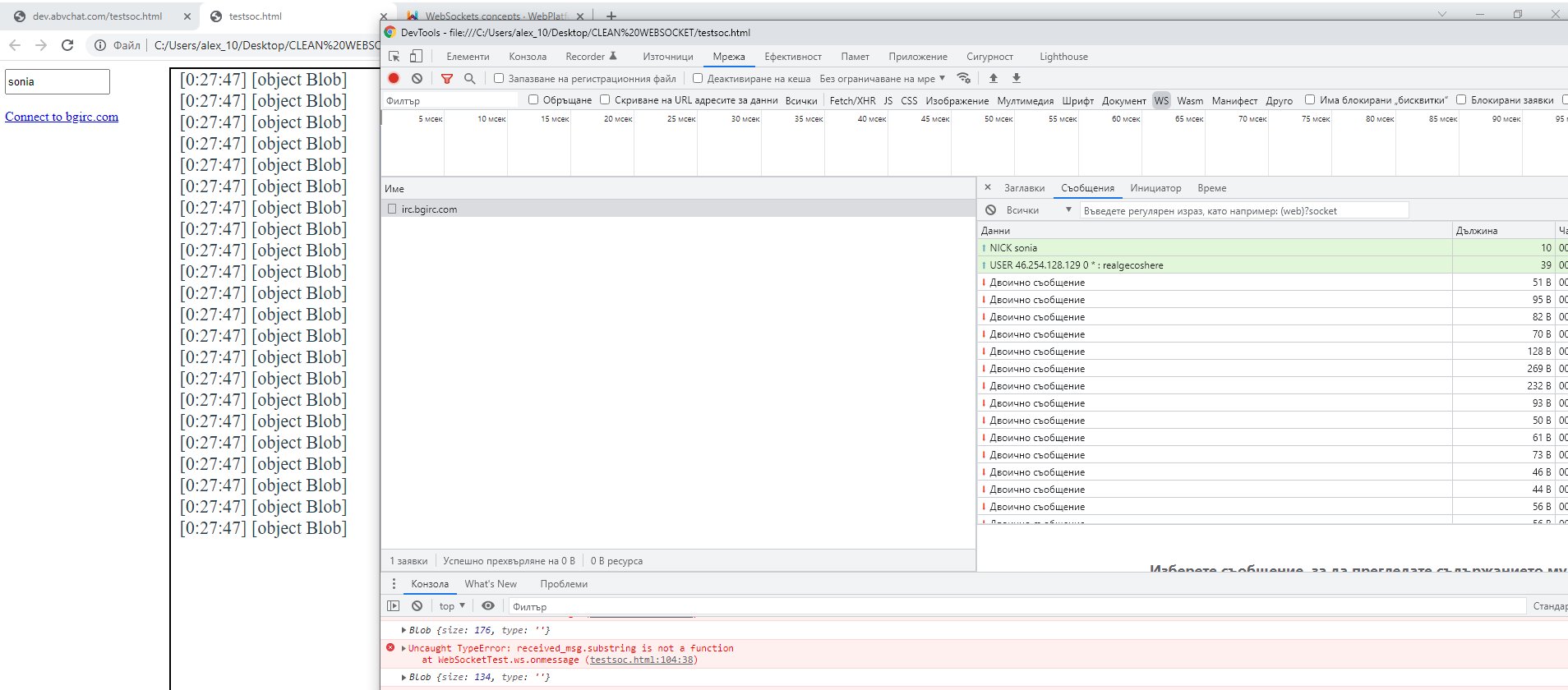Open the console top context dropdown
The width and height of the screenshot is (1568, 690).
point(452,606)
